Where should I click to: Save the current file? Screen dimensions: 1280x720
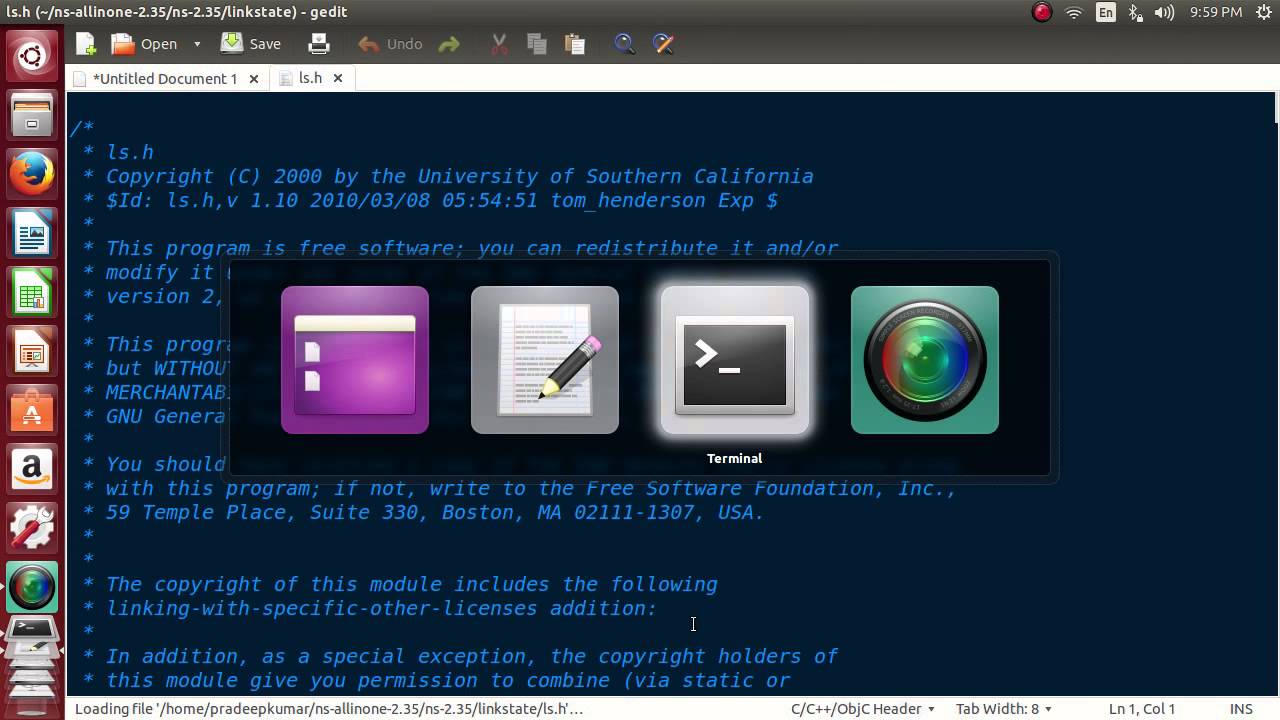tap(251, 44)
